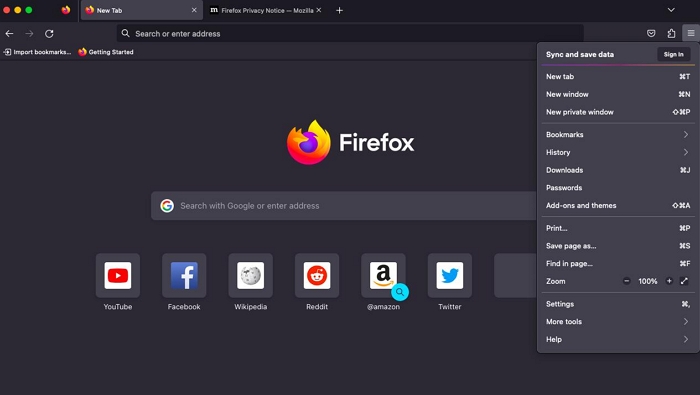Select the New Tab tab
700x395 pixels.
(141, 10)
